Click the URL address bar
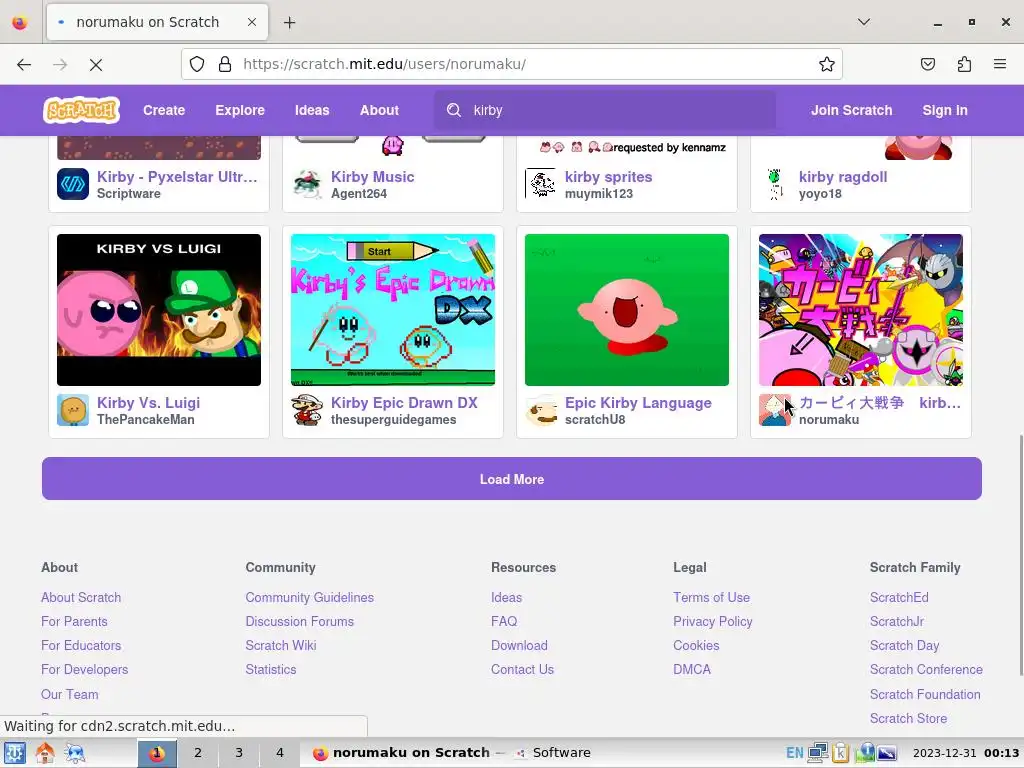Image resolution: width=1024 pixels, height=768 pixels. pos(512,64)
